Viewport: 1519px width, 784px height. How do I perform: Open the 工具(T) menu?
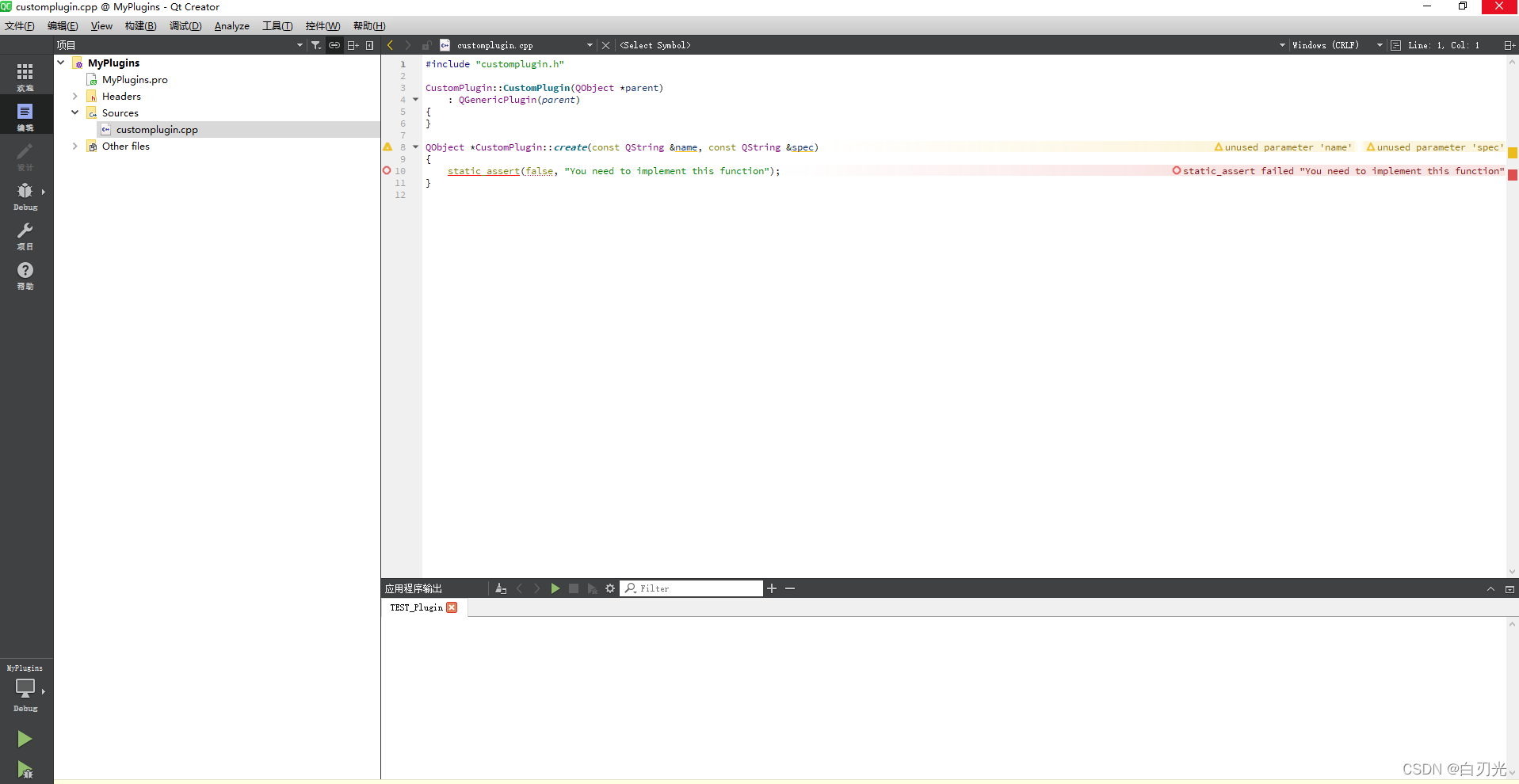277,26
